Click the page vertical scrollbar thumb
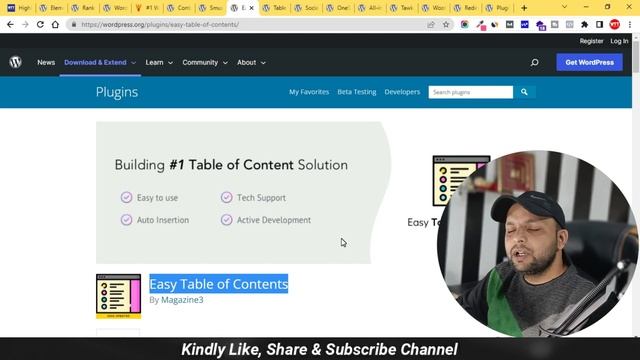 point(636,56)
